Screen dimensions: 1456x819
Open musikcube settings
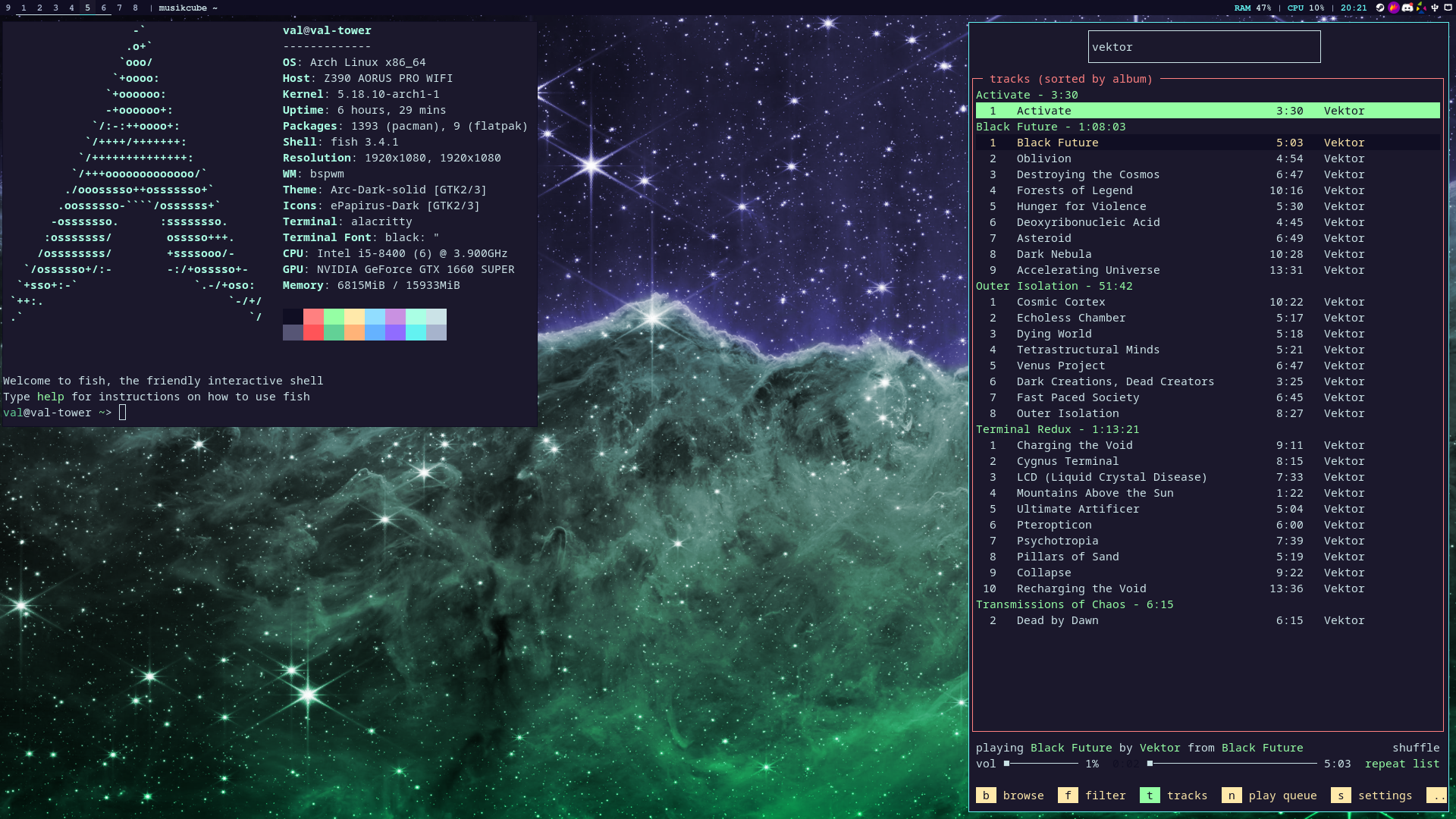click(x=1371, y=795)
